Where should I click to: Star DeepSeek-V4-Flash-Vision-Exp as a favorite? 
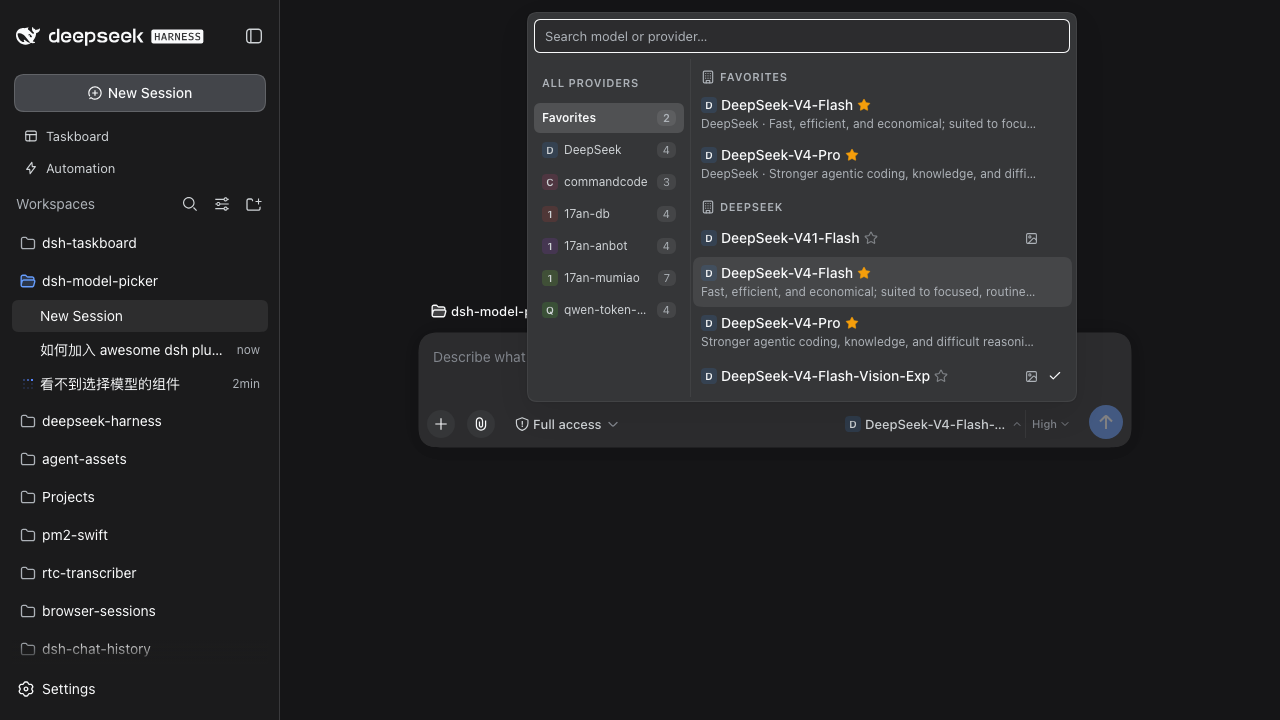click(941, 376)
